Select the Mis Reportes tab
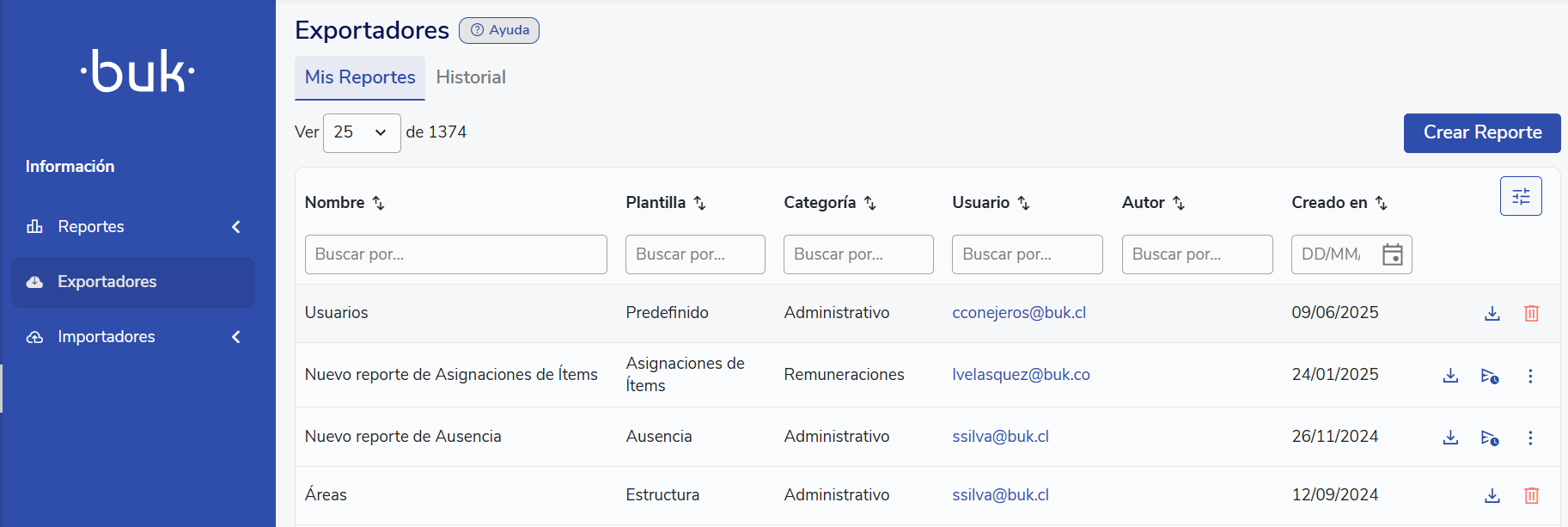 pos(360,77)
